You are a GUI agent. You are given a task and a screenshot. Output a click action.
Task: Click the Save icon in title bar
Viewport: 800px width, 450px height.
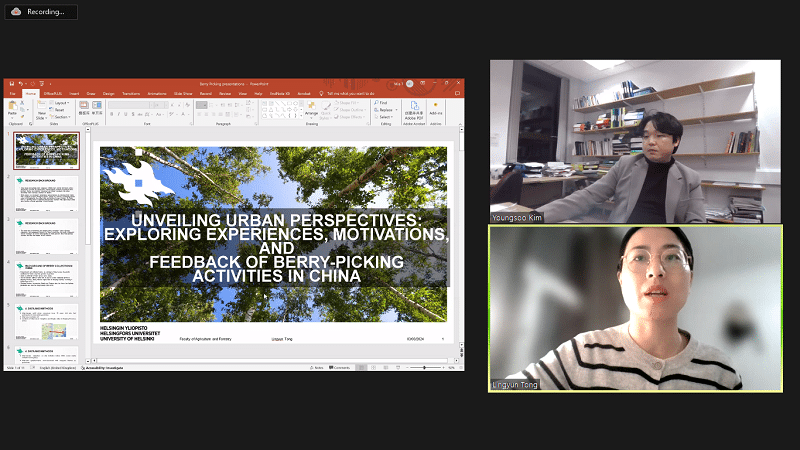coord(10,84)
